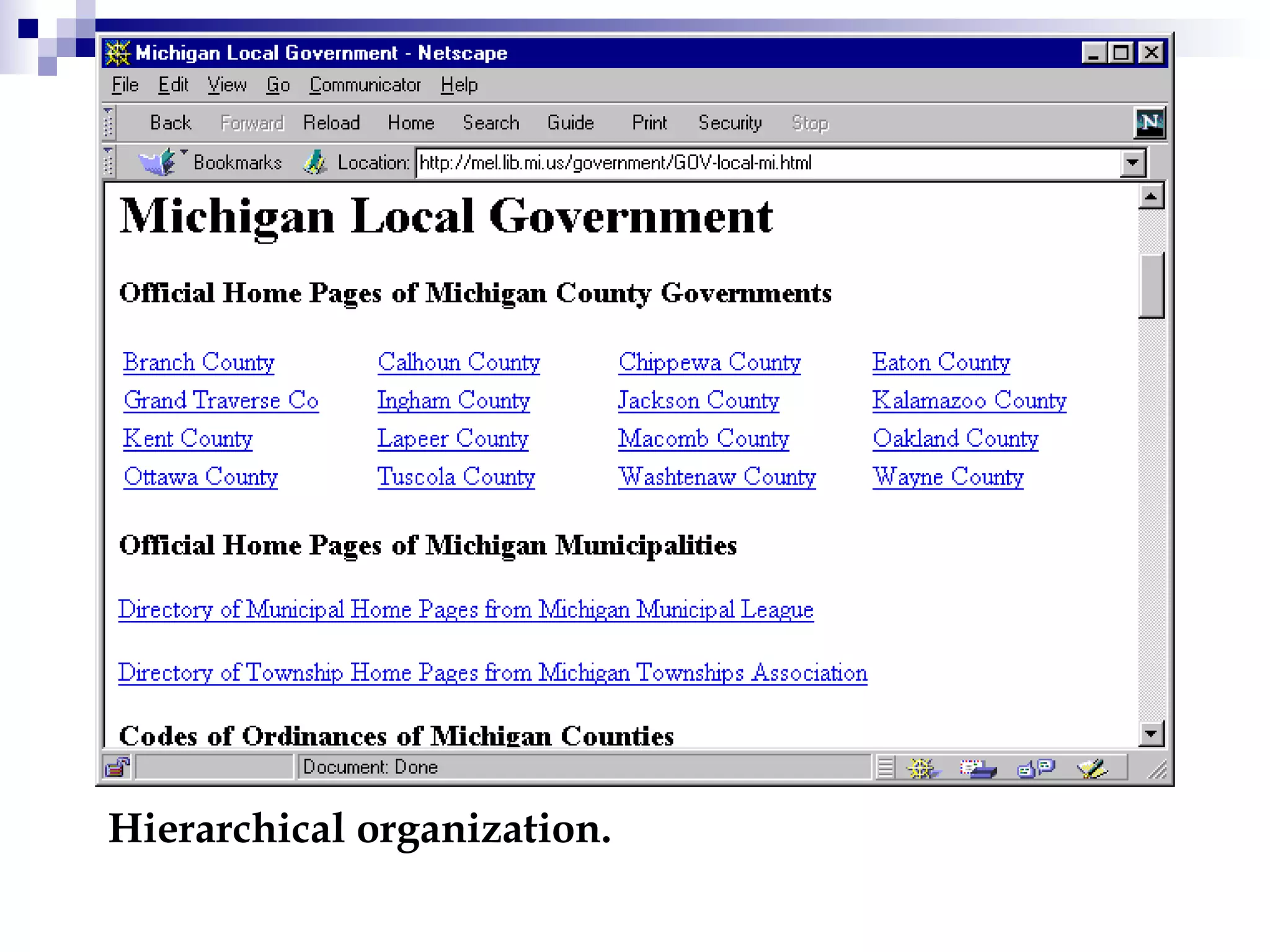The image size is (1270, 952).
Task: Open the Jackson County link
Action: click(699, 400)
